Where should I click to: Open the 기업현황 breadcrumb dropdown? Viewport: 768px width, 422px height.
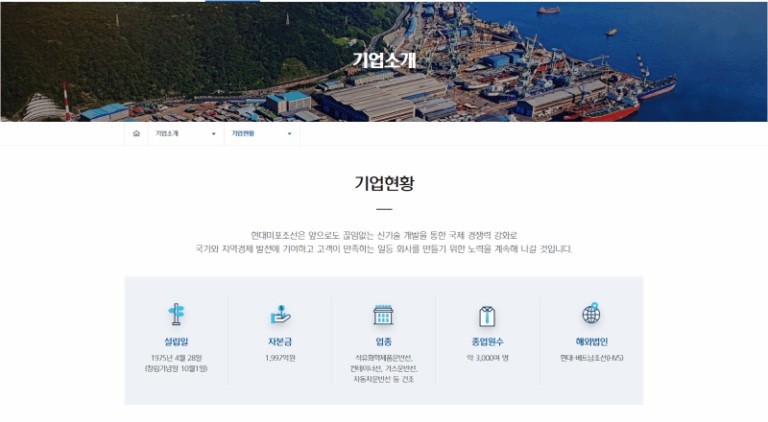[x=262, y=134]
